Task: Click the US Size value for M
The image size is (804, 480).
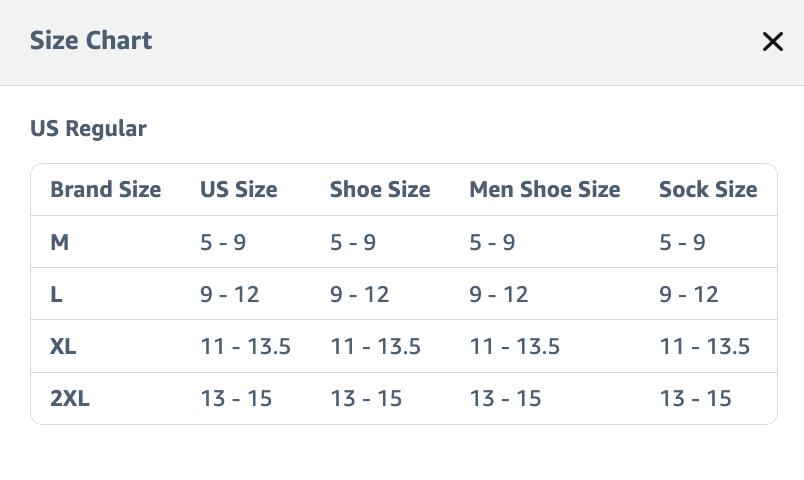Action: (223, 242)
